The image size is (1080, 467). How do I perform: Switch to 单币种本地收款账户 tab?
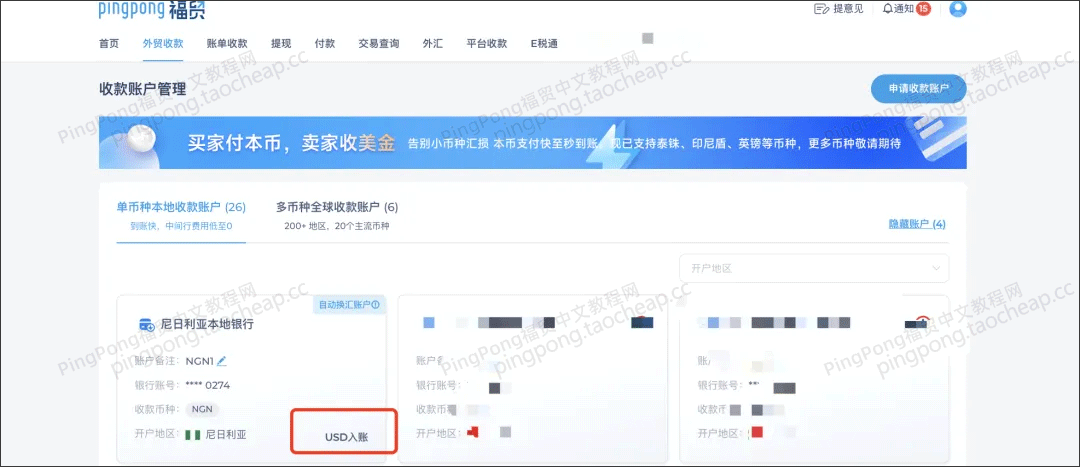pyautogui.click(x=181, y=215)
